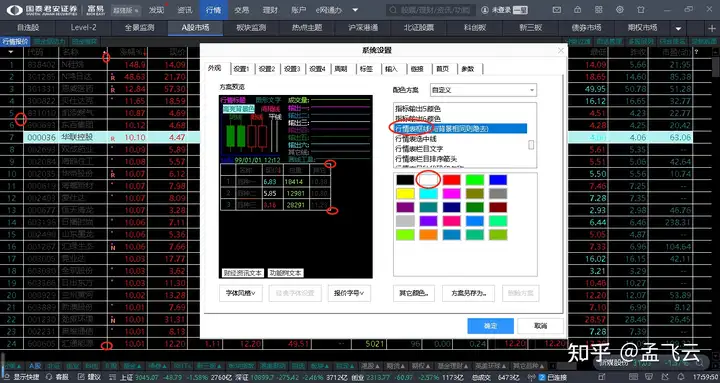Click the lock icon in top toolbar
The image size is (720, 383).
(577, 10)
